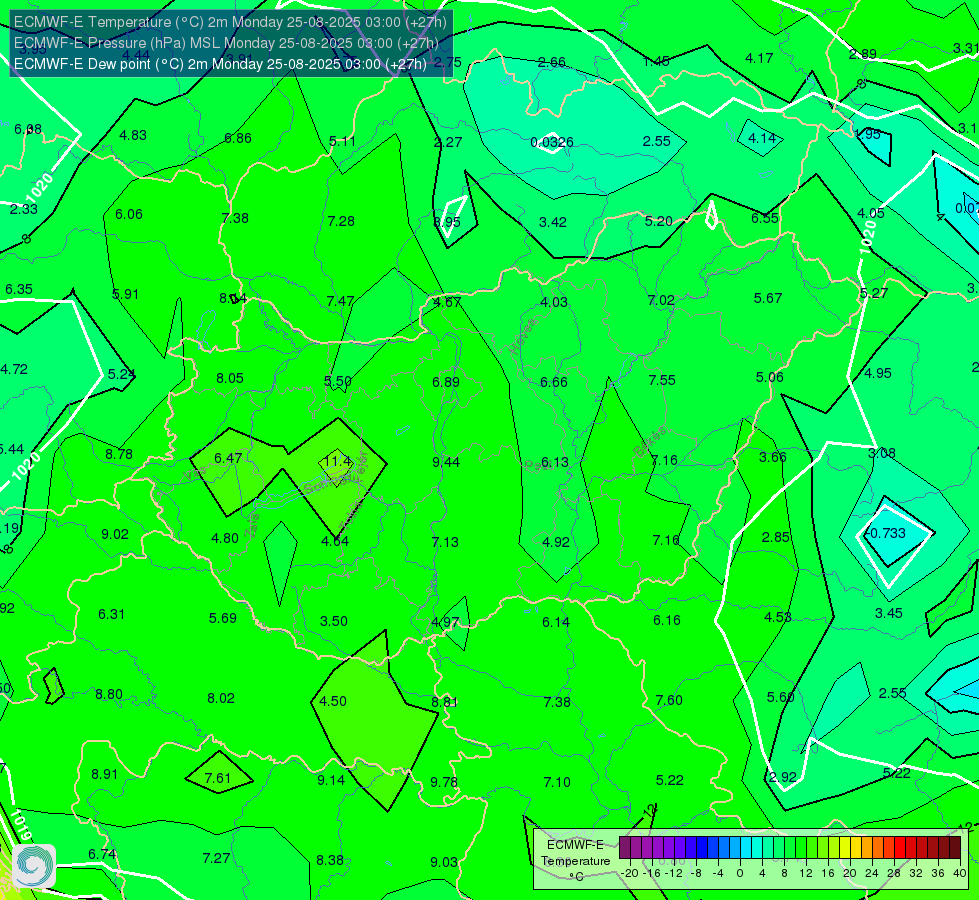Click the 8.38 value on the map
This screenshot has width=979, height=900.
pyautogui.click(x=330, y=860)
